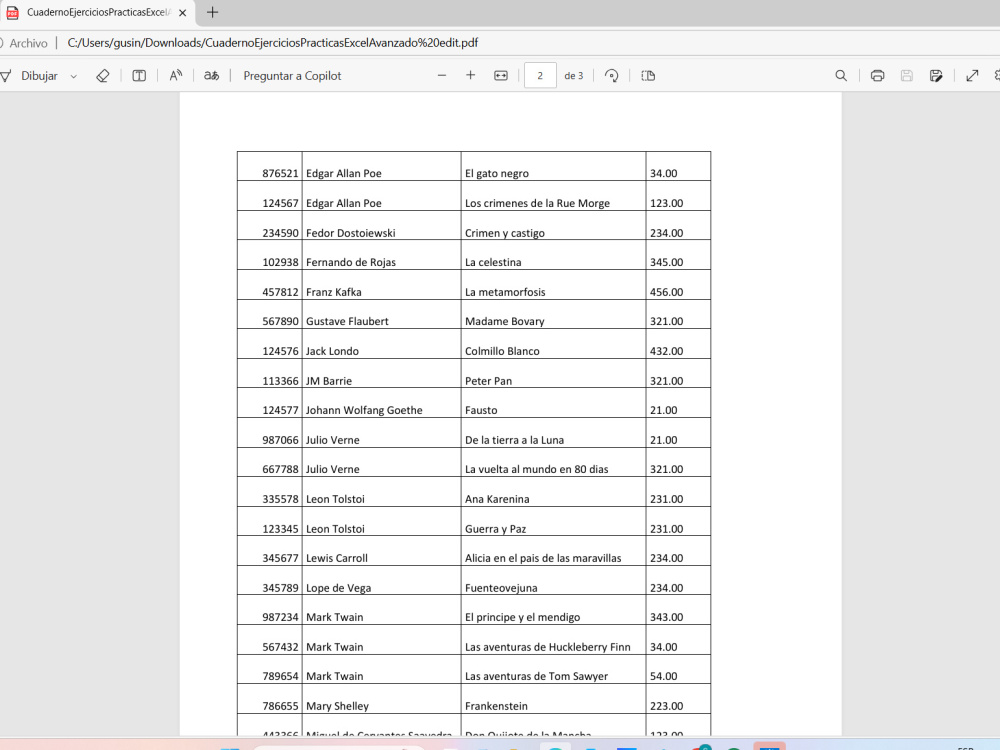The width and height of the screenshot is (1000, 750).
Task: Select the CuadernoEjerciciosPracticasExcel PDF tab
Action: (98, 13)
